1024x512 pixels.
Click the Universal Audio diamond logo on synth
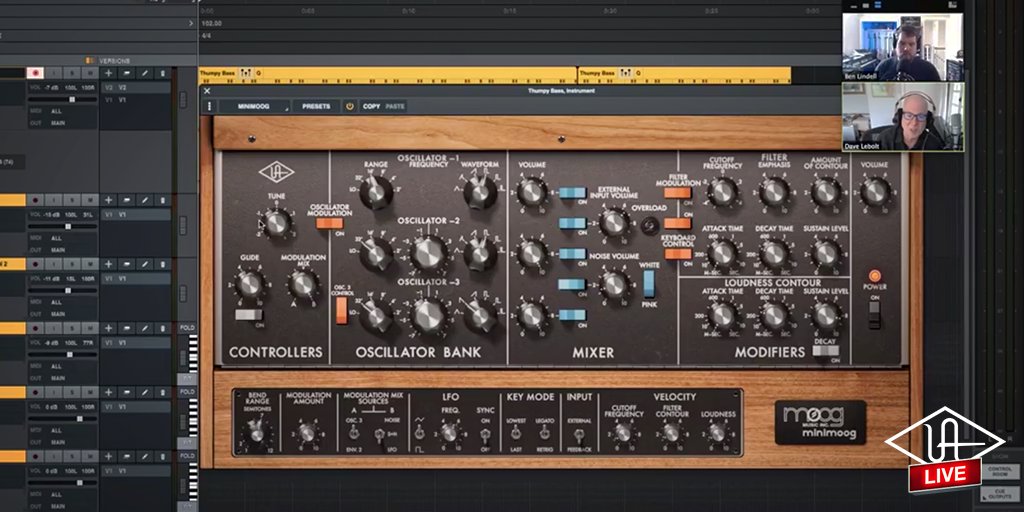pyautogui.click(x=276, y=172)
